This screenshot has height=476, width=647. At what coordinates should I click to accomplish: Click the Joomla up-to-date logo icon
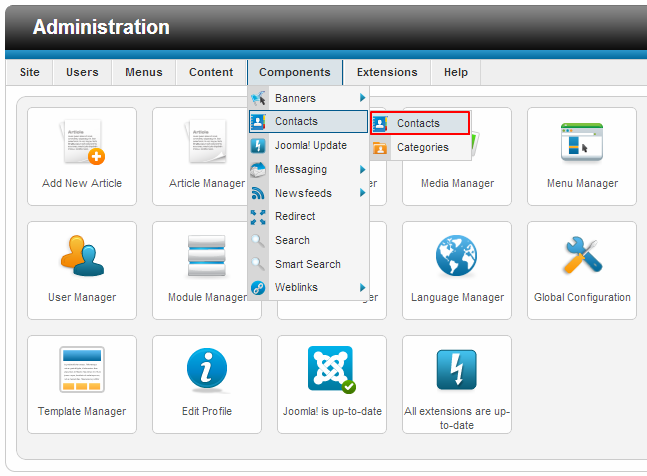point(332,370)
